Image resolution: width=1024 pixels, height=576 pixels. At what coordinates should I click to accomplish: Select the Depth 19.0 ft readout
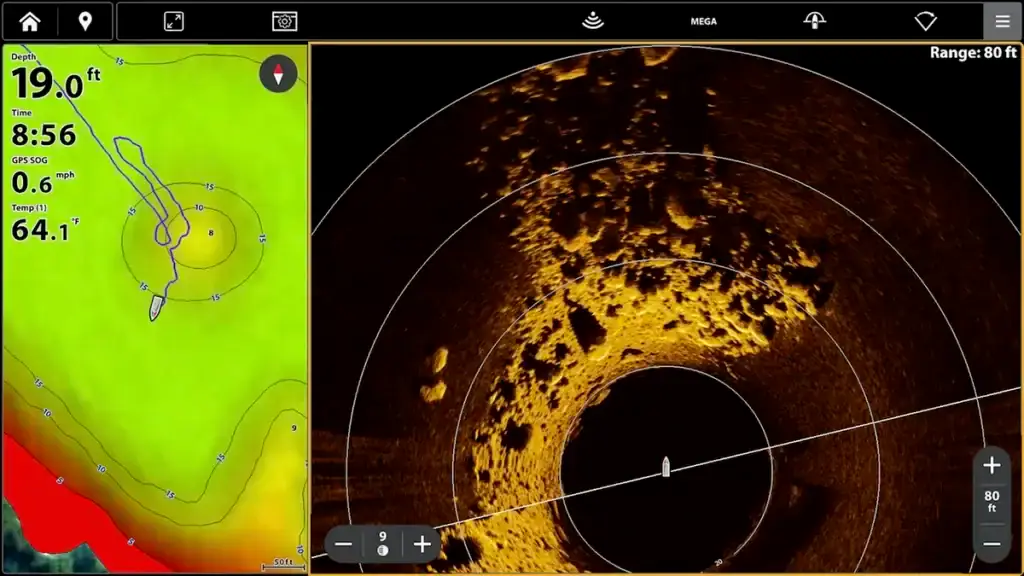coord(56,77)
